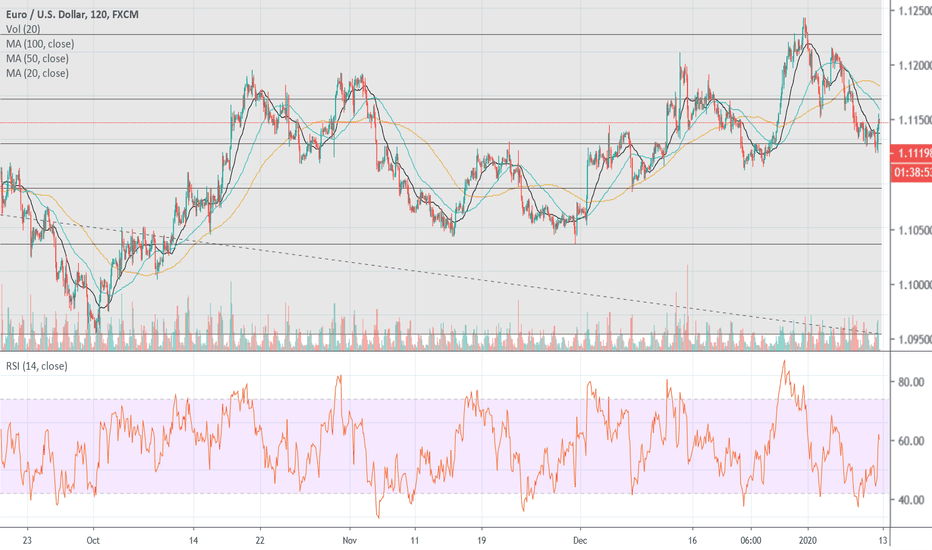932x550 pixels.
Task: Select the MA (50, close) indicator legend
Action: tap(37, 59)
